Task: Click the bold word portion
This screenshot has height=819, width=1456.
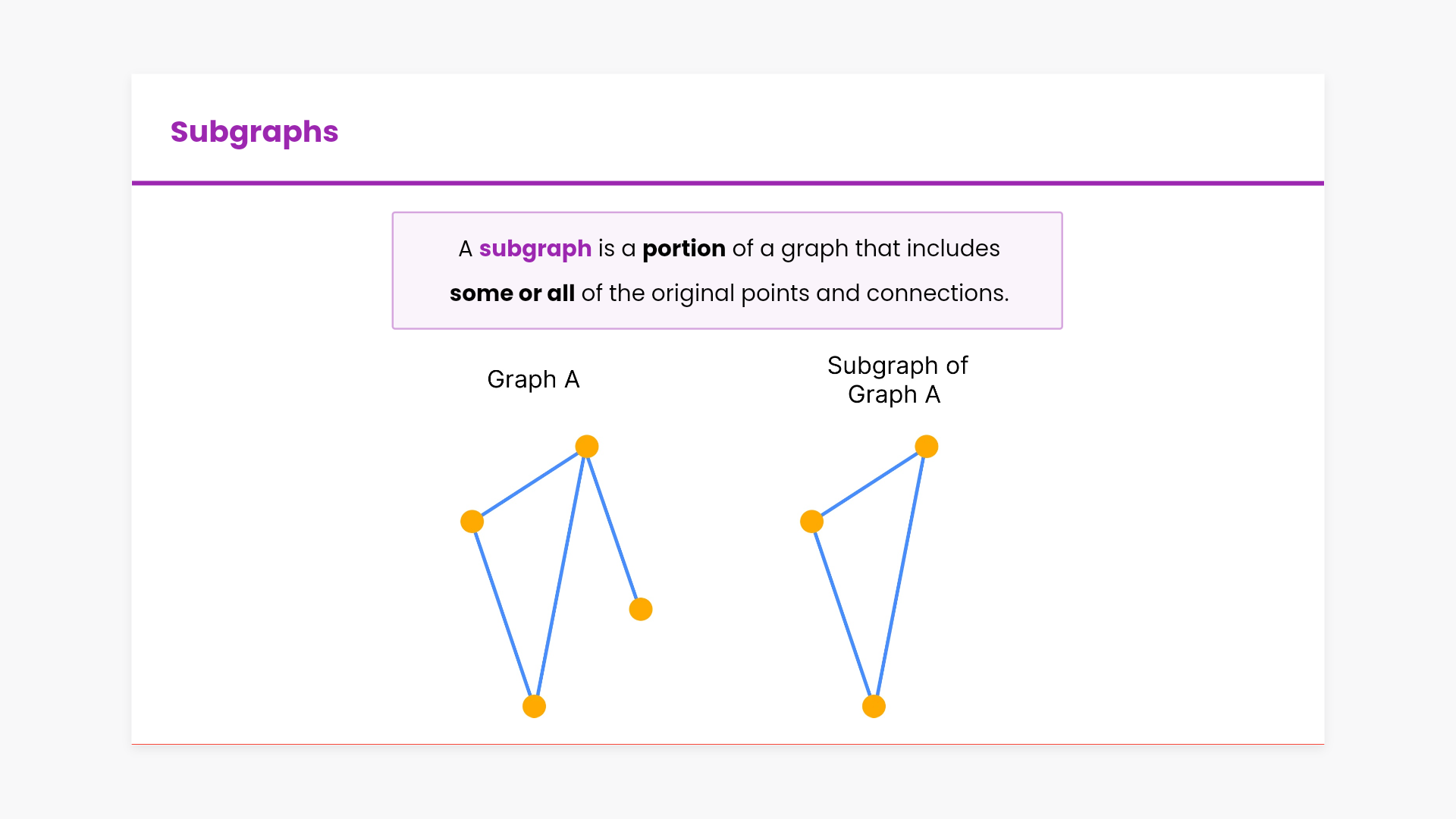Action: pos(683,249)
